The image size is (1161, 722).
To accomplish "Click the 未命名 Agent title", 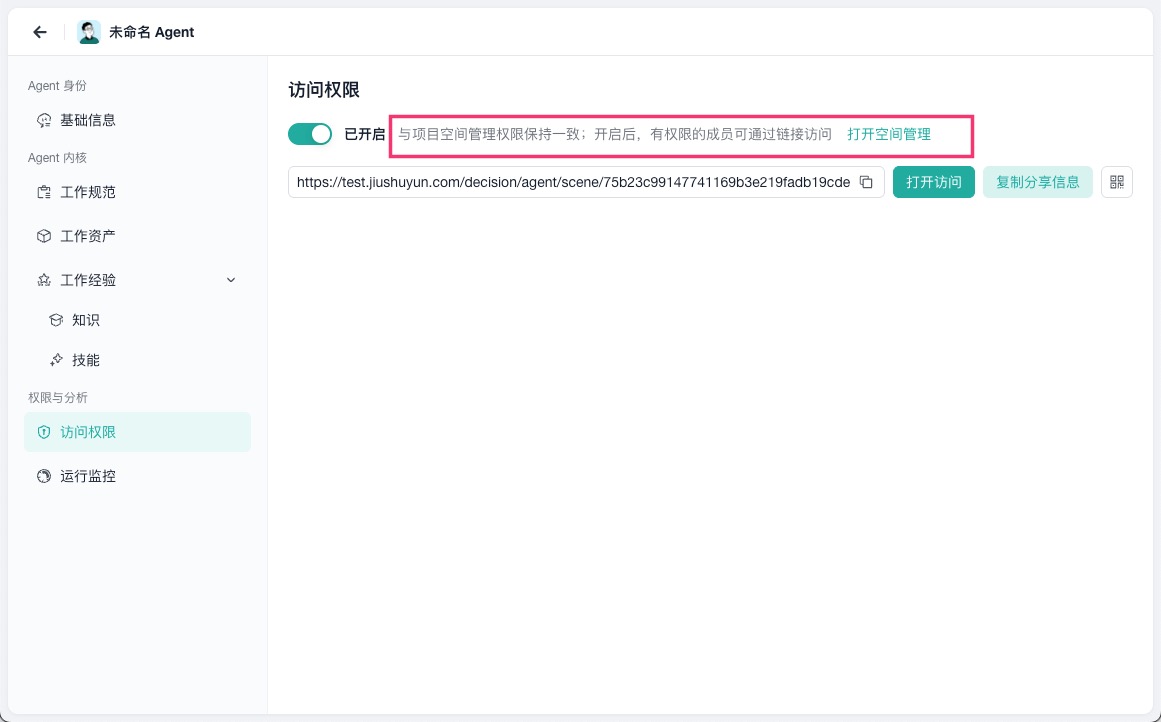I will click(x=152, y=32).
